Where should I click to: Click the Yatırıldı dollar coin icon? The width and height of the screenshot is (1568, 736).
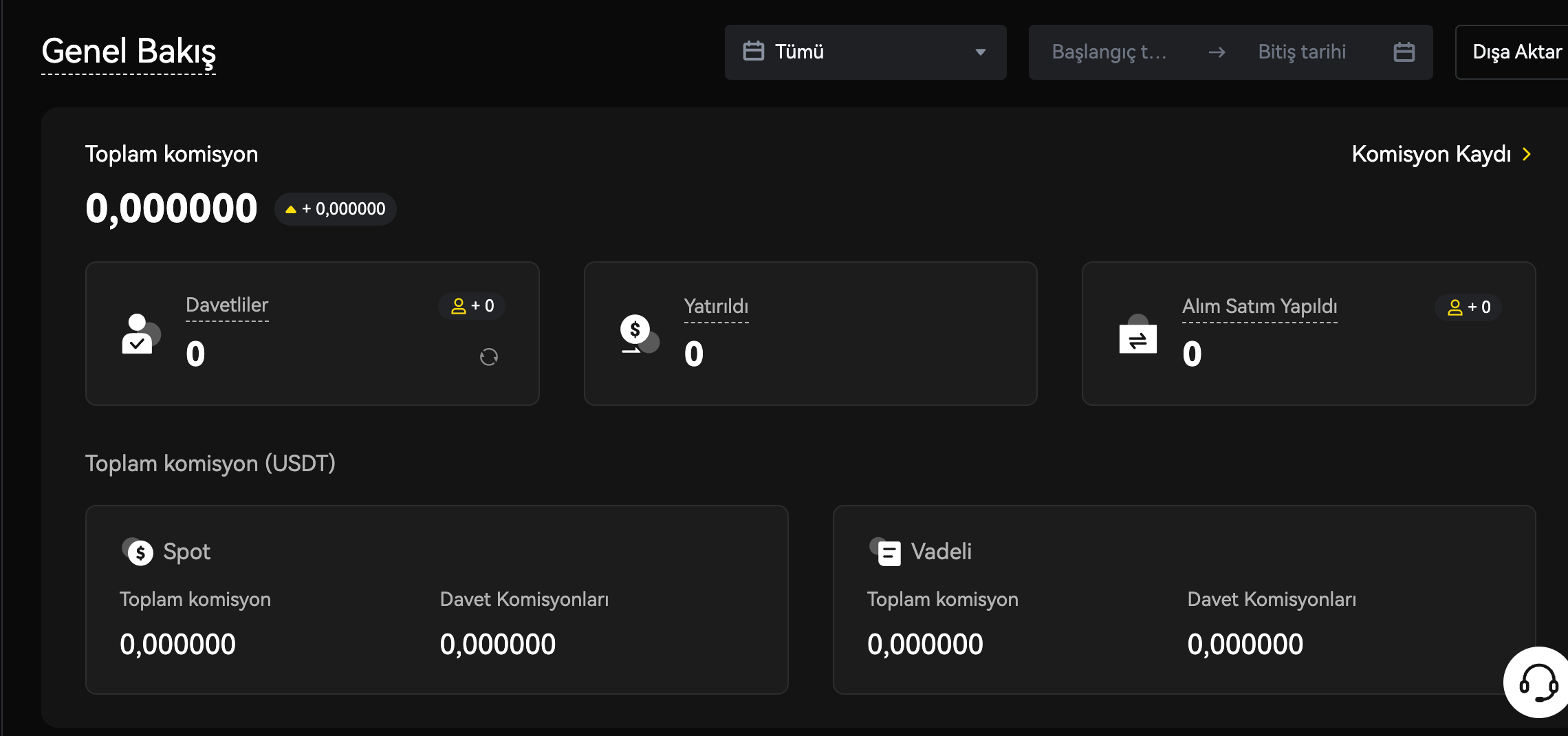[x=638, y=334]
